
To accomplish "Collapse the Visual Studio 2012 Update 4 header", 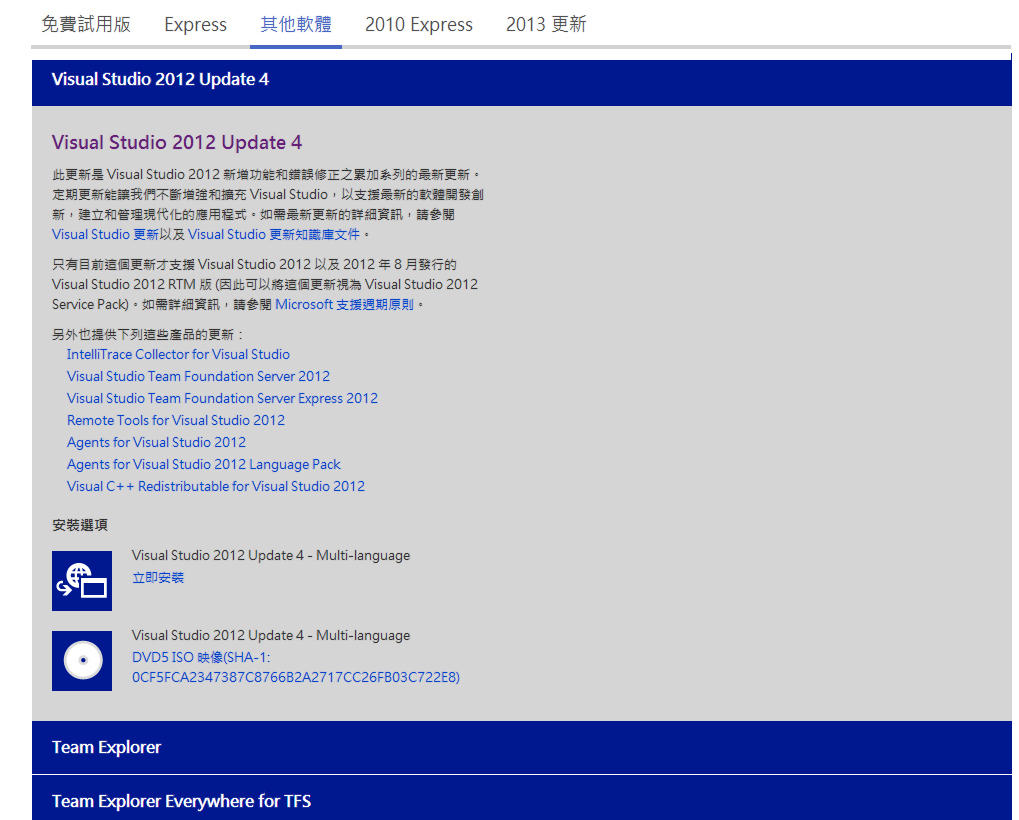I will tap(522, 83).
